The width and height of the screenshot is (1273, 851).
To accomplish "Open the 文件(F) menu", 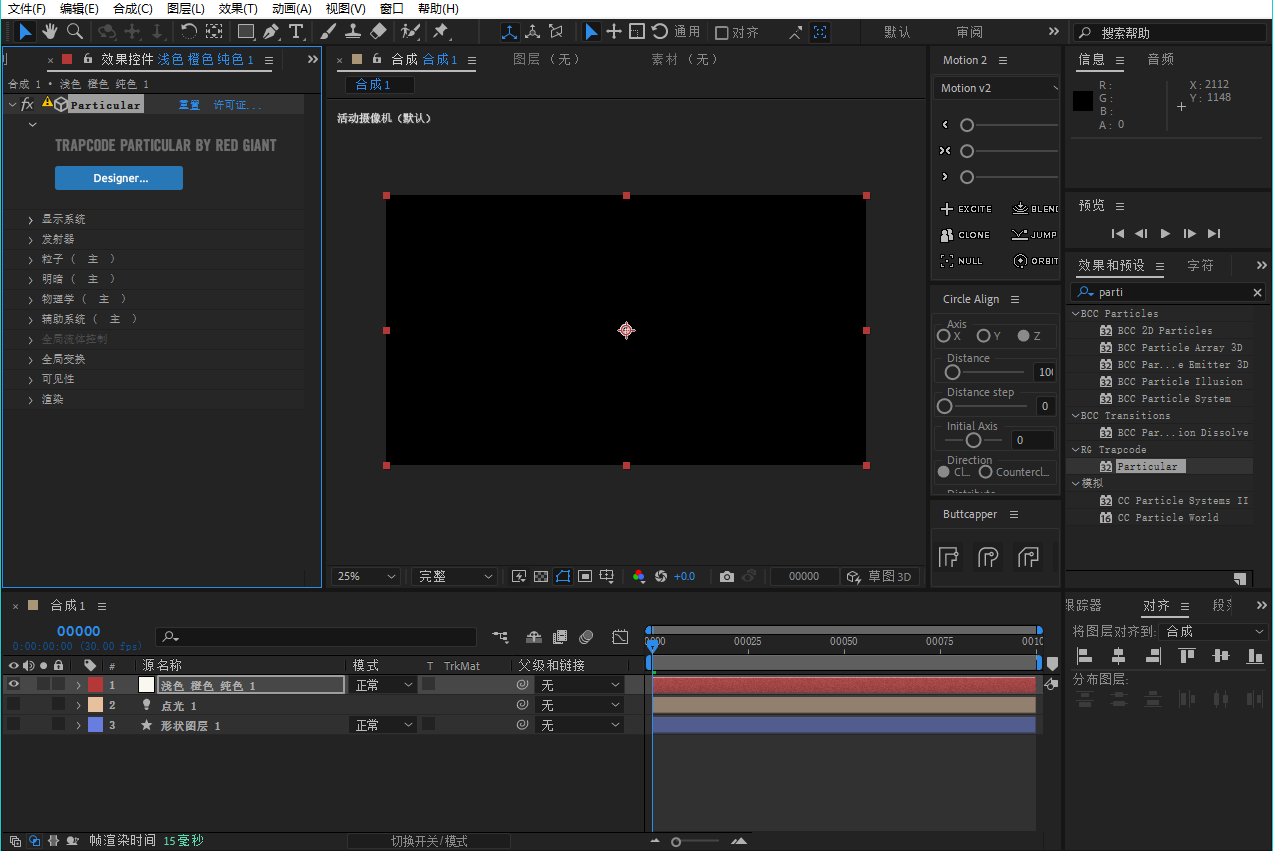I will [27, 9].
